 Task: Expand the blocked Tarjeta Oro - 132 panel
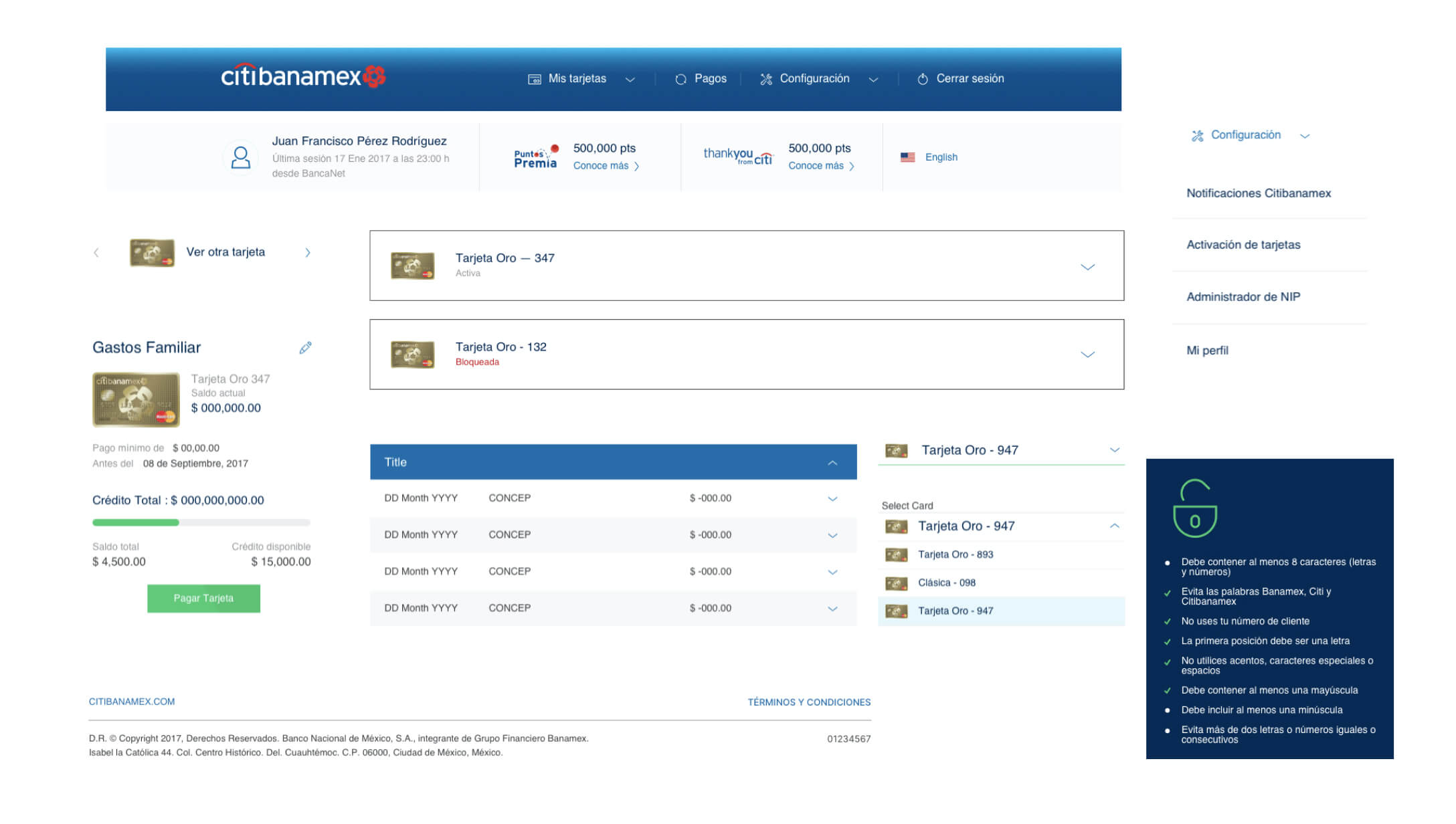[1087, 354]
